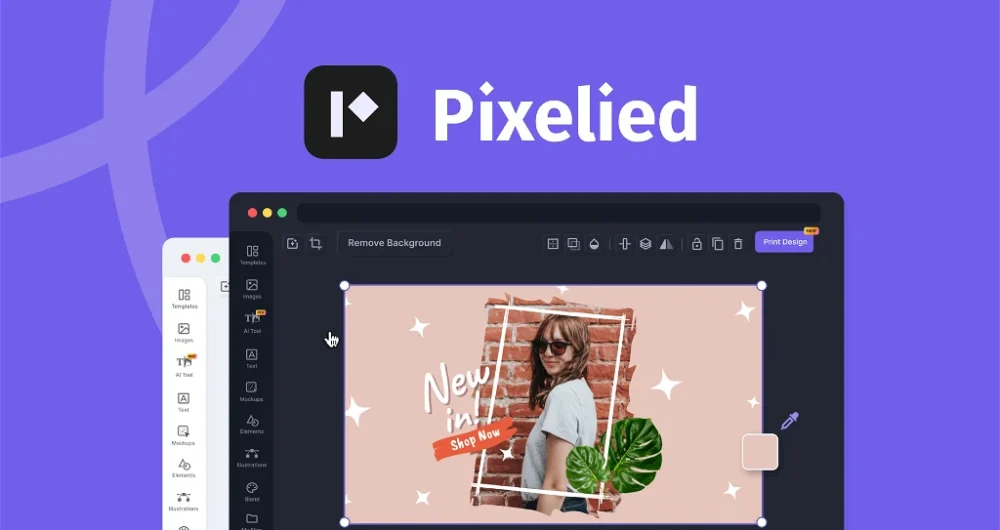The height and width of the screenshot is (530, 1000).
Task: Click the overlapping squares icon
Action: tap(573, 244)
